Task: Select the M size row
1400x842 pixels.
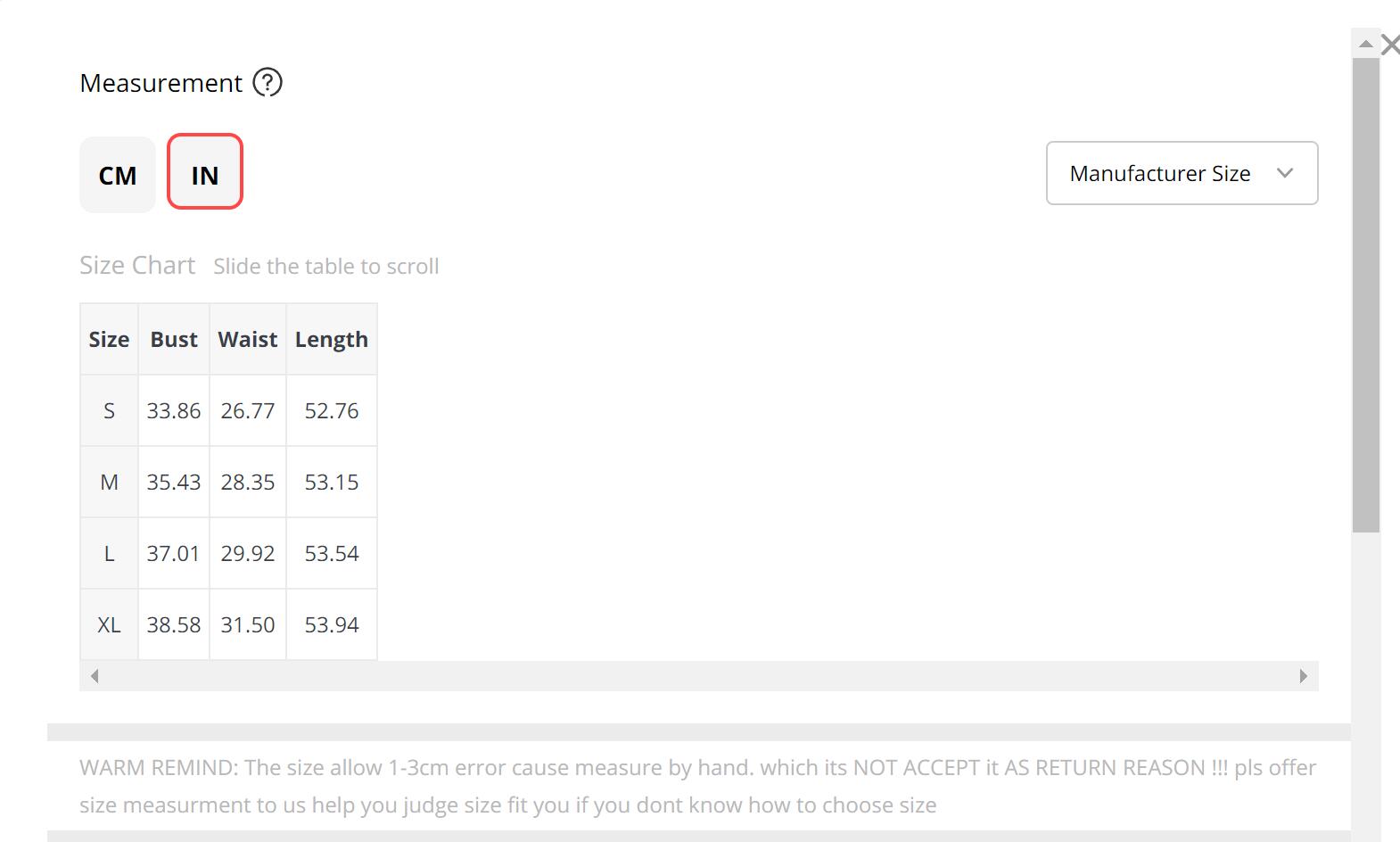Action: coord(109,483)
